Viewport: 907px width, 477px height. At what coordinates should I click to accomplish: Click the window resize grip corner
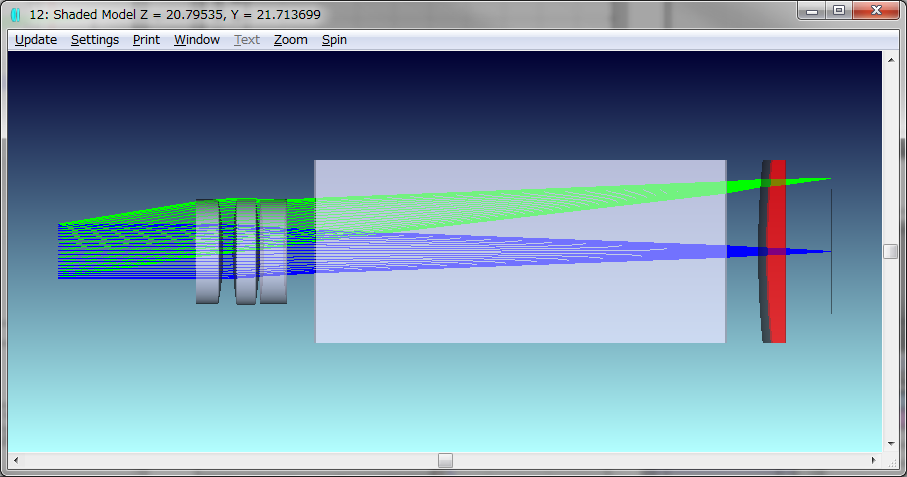pos(892,461)
